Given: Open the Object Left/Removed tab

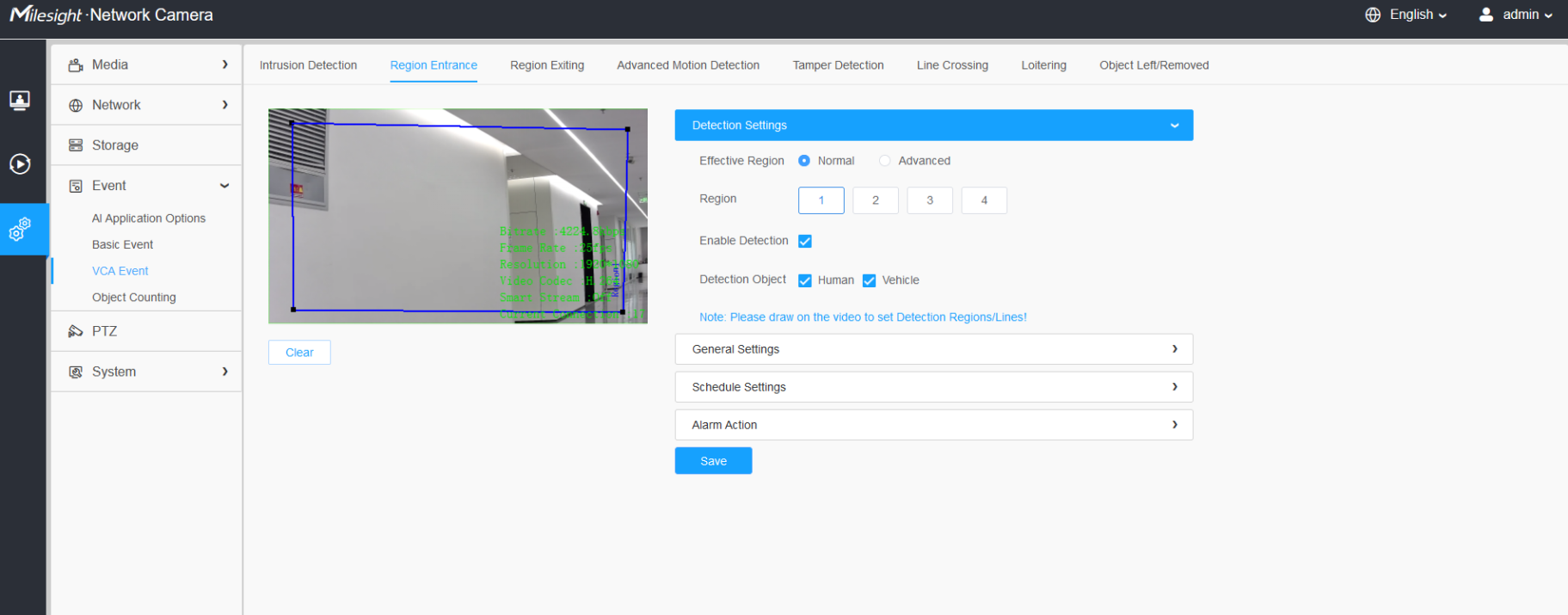Looking at the screenshot, I should [x=1154, y=65].
